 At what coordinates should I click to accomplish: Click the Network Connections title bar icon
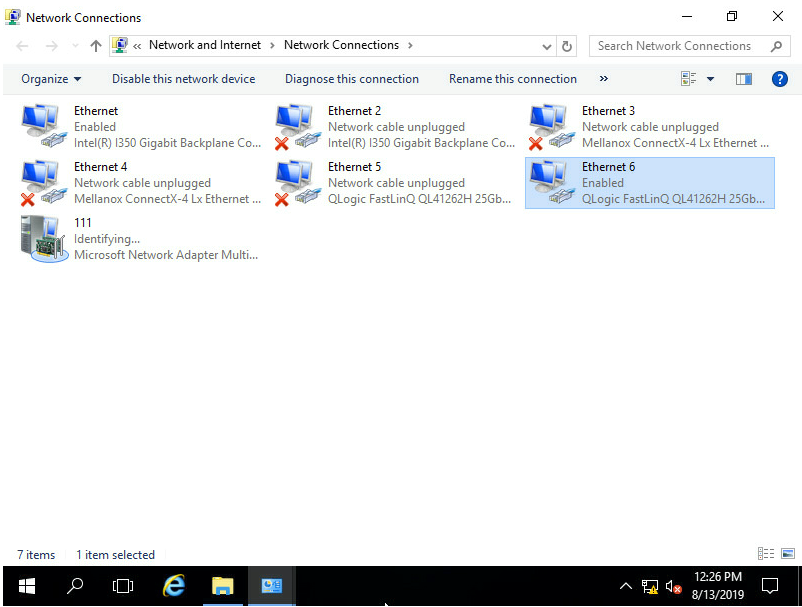tap(12, 17)
